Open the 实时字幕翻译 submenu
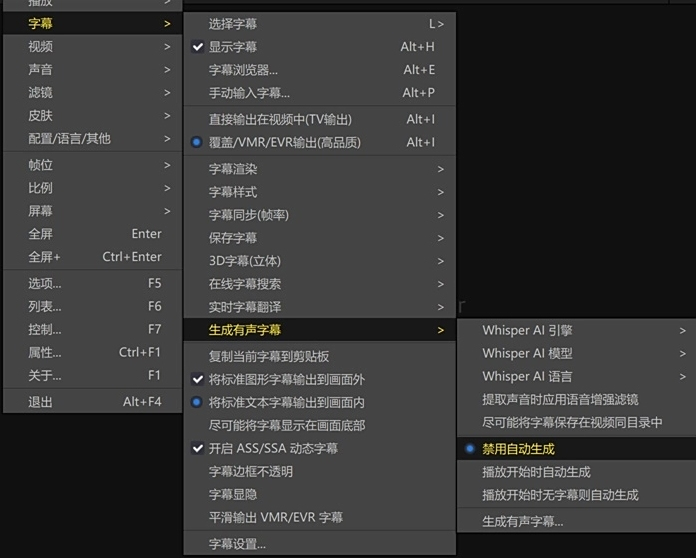Viewport: 696px width, 558px height. coord(244,307)
